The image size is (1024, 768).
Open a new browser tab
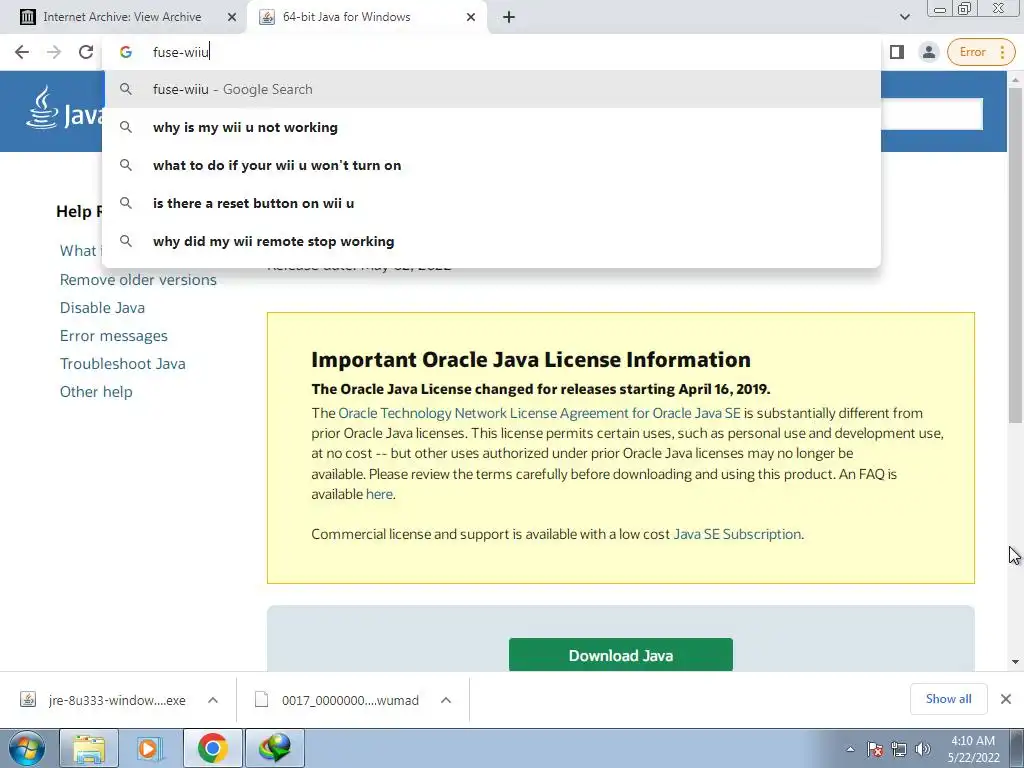click(x=509, y=17)
